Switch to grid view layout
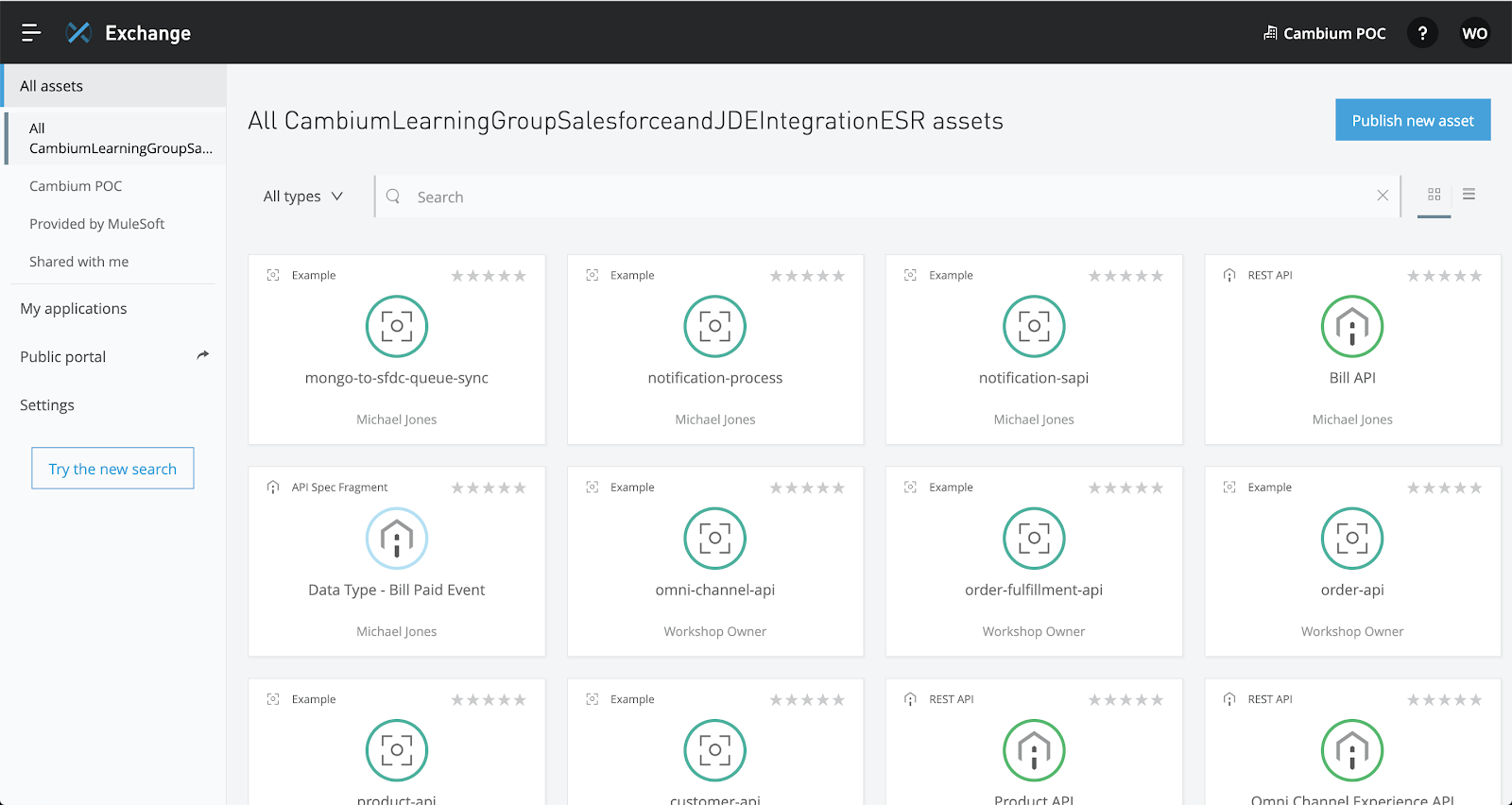 pyautogui.click(x=1434, y=195)
